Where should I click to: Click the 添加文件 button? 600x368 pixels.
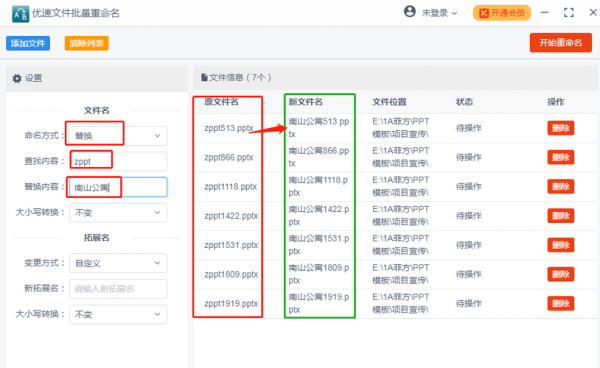pos(28,43)
